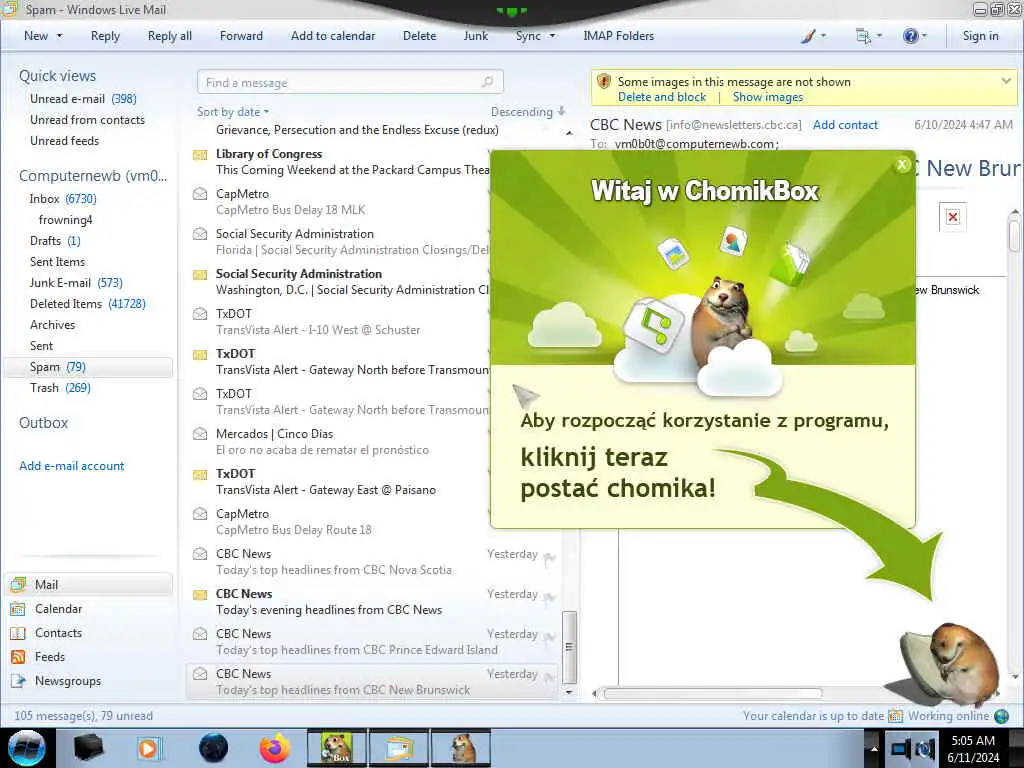The height and width of the screenshot is (768, 1024).
Task: Click the Add contact link
Action: (x=845, y=125)
